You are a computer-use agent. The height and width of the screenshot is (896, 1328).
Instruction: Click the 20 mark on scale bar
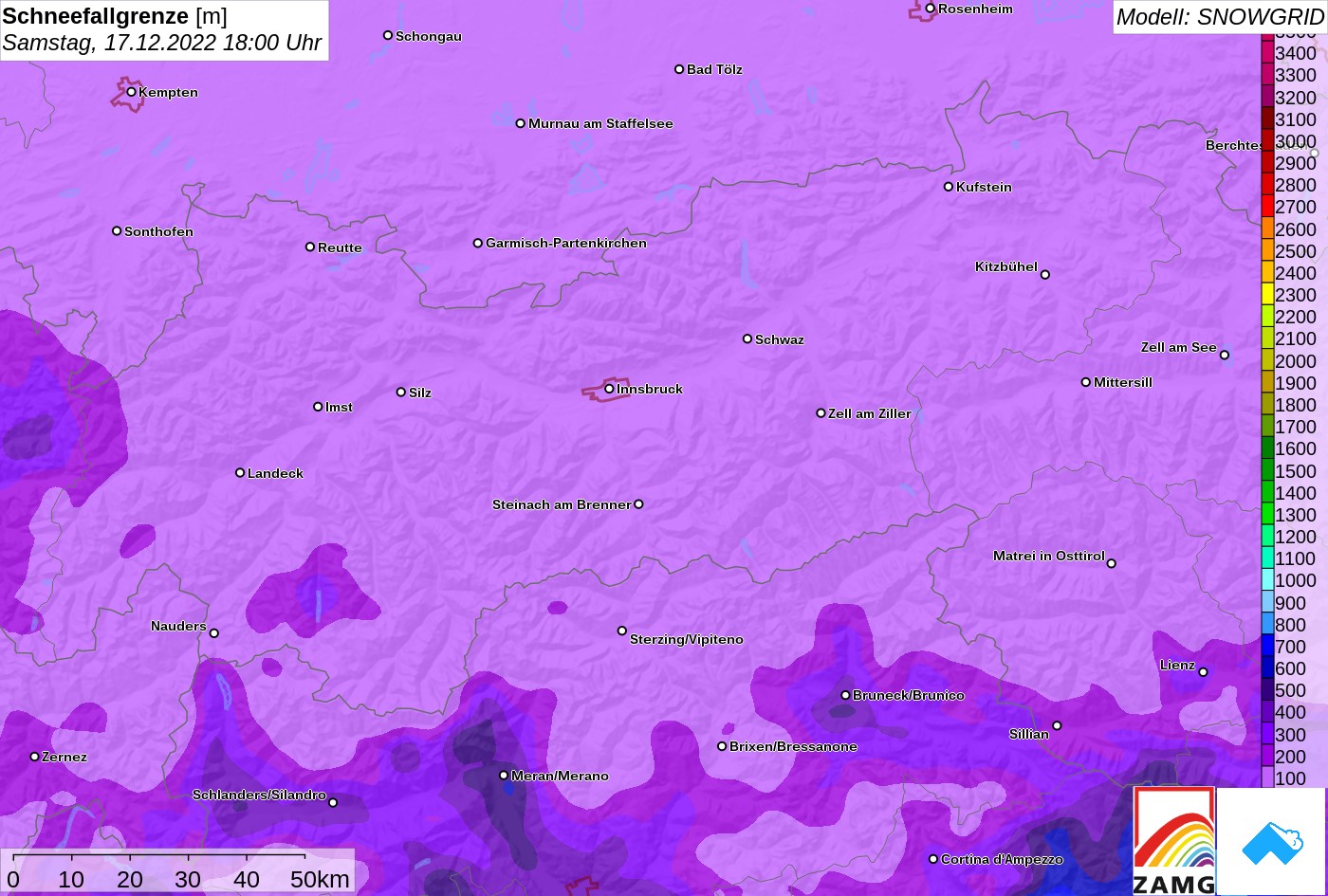pyautogui.click(x=130, y=879)
